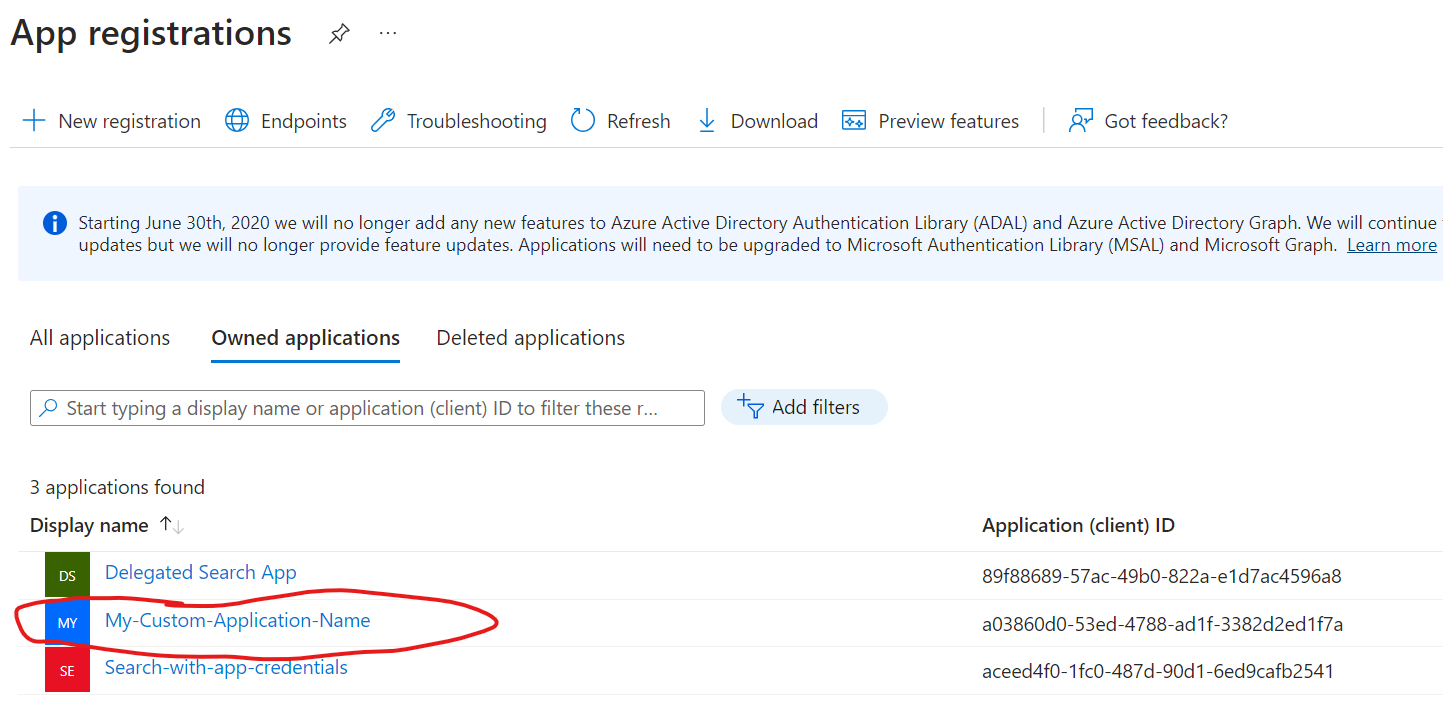The image size is (1443, 726).
Task: Open My-Custom-Application-Name app registration
Action: pyautogui.click(x=237, y=621)
